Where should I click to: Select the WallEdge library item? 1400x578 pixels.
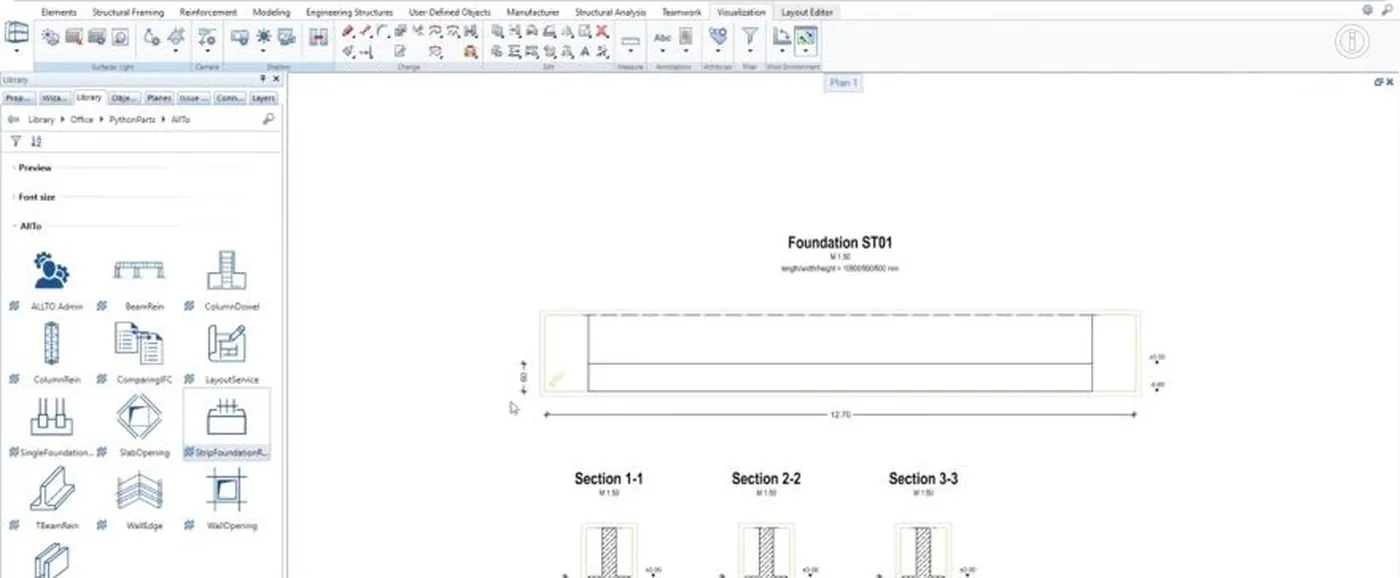(139, 498)
